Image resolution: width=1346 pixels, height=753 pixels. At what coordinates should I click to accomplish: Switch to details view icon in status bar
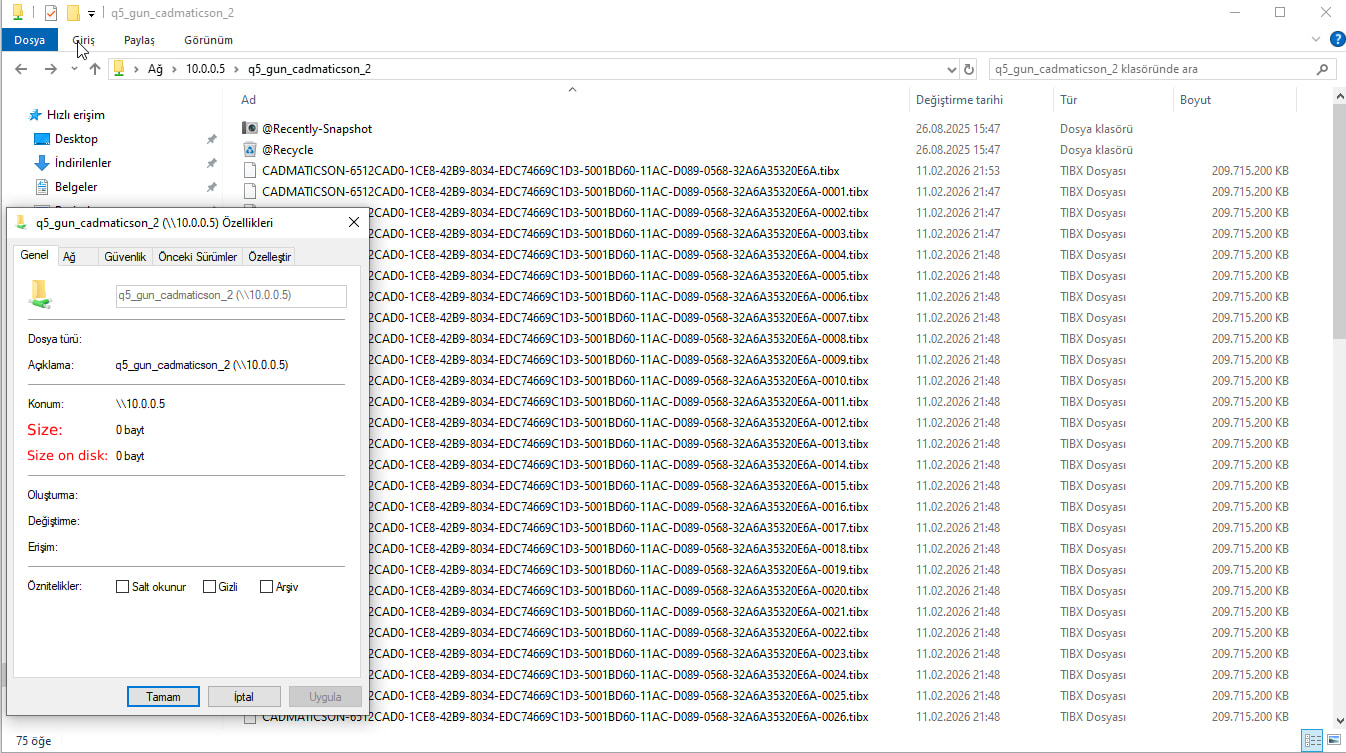point(1311,741)
